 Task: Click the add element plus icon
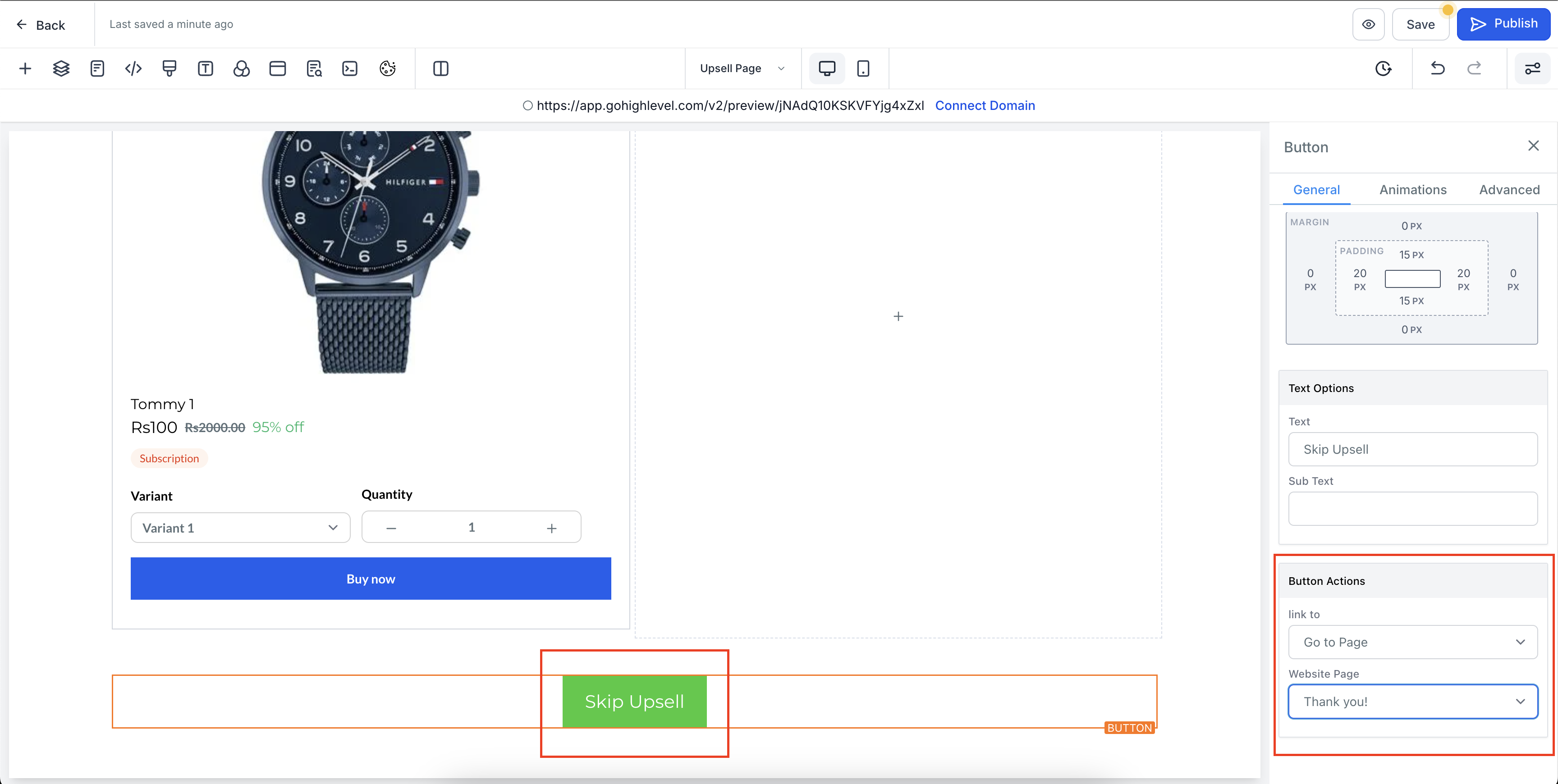pos(25,68)
